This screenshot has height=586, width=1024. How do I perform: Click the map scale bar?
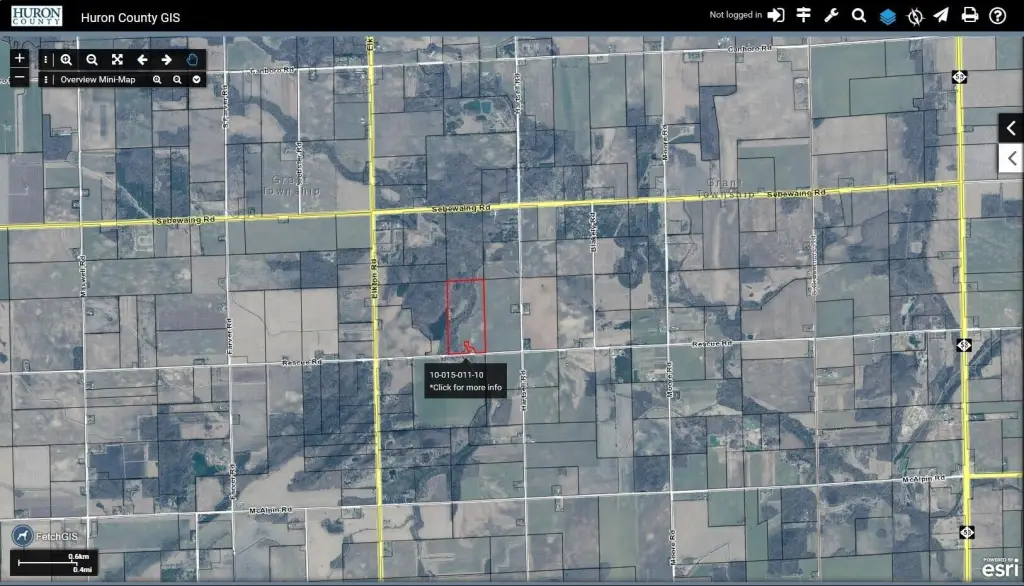pyautogui.click(x=54, y=562)
